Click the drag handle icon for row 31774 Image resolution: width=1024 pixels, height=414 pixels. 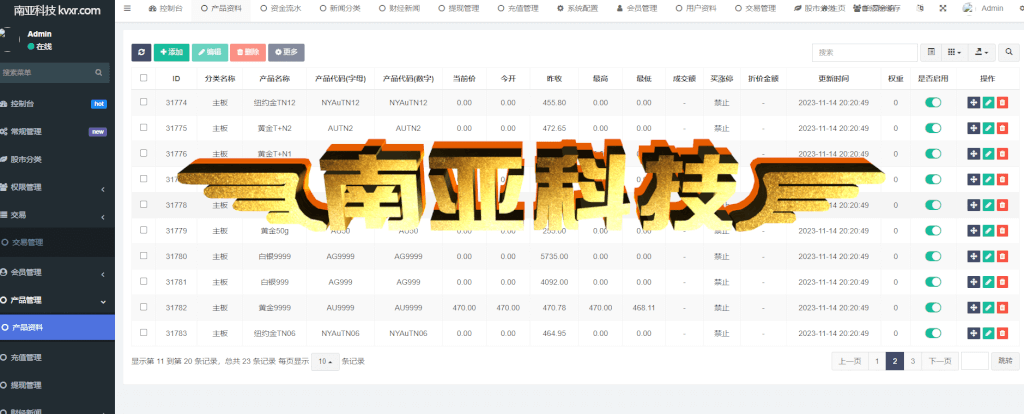(x=974, y=103)
